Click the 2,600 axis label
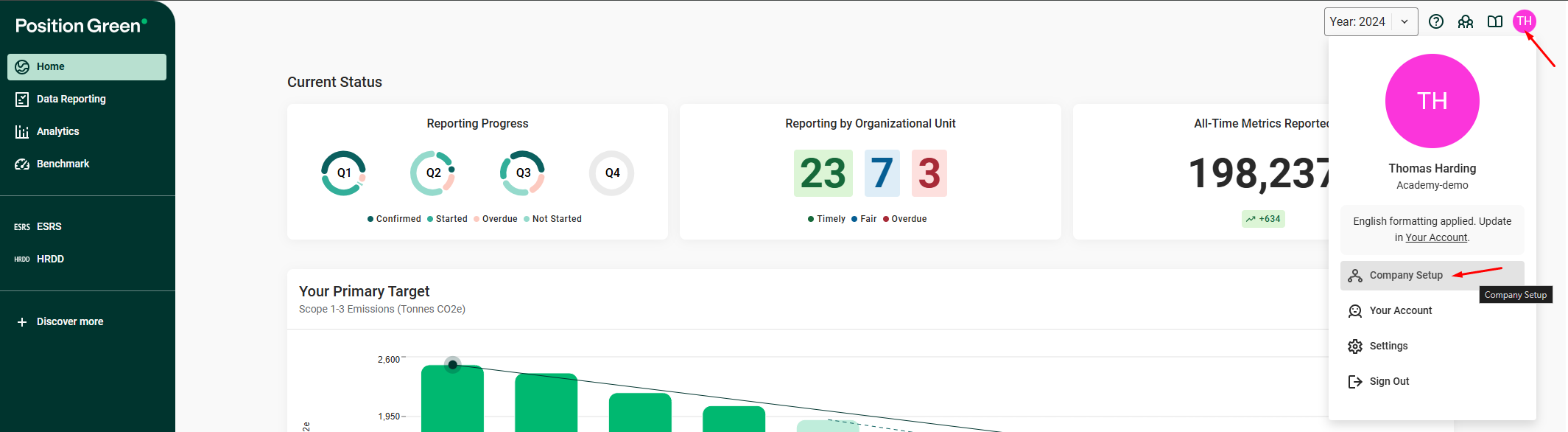Image resolution: width=1568 pixels, height=432 pixels. [389, 360]
